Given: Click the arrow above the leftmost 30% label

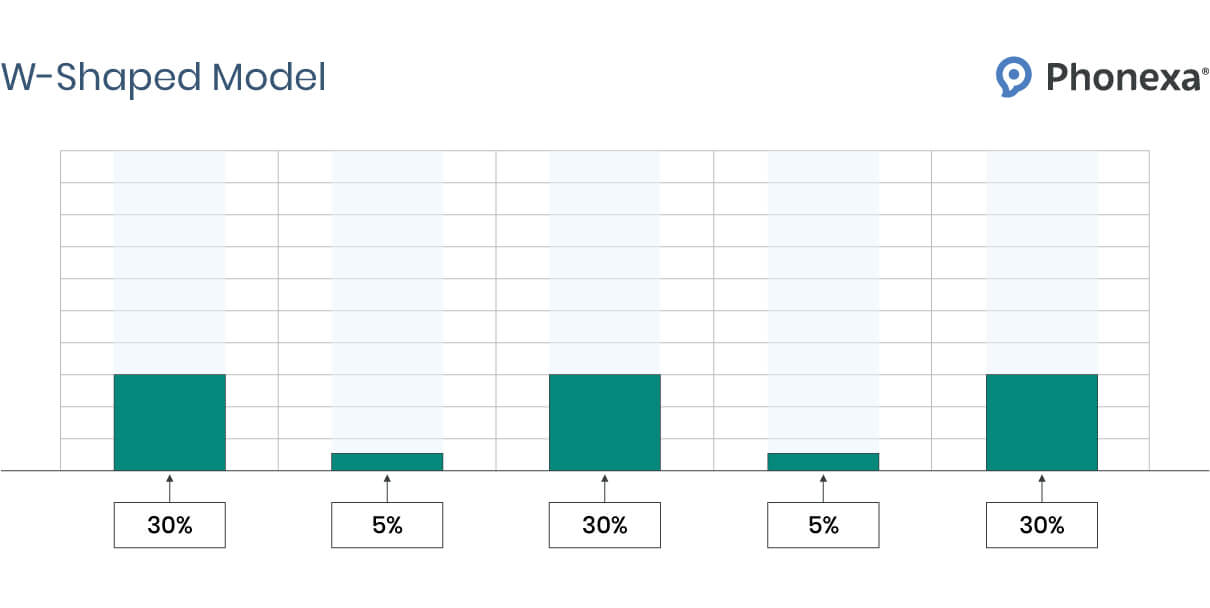Looking at the screenshot, I should click(x=169, y=488).
